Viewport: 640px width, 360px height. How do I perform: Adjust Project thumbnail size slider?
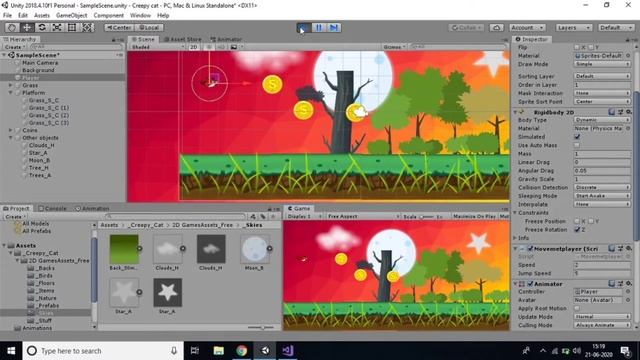(262, 327)
